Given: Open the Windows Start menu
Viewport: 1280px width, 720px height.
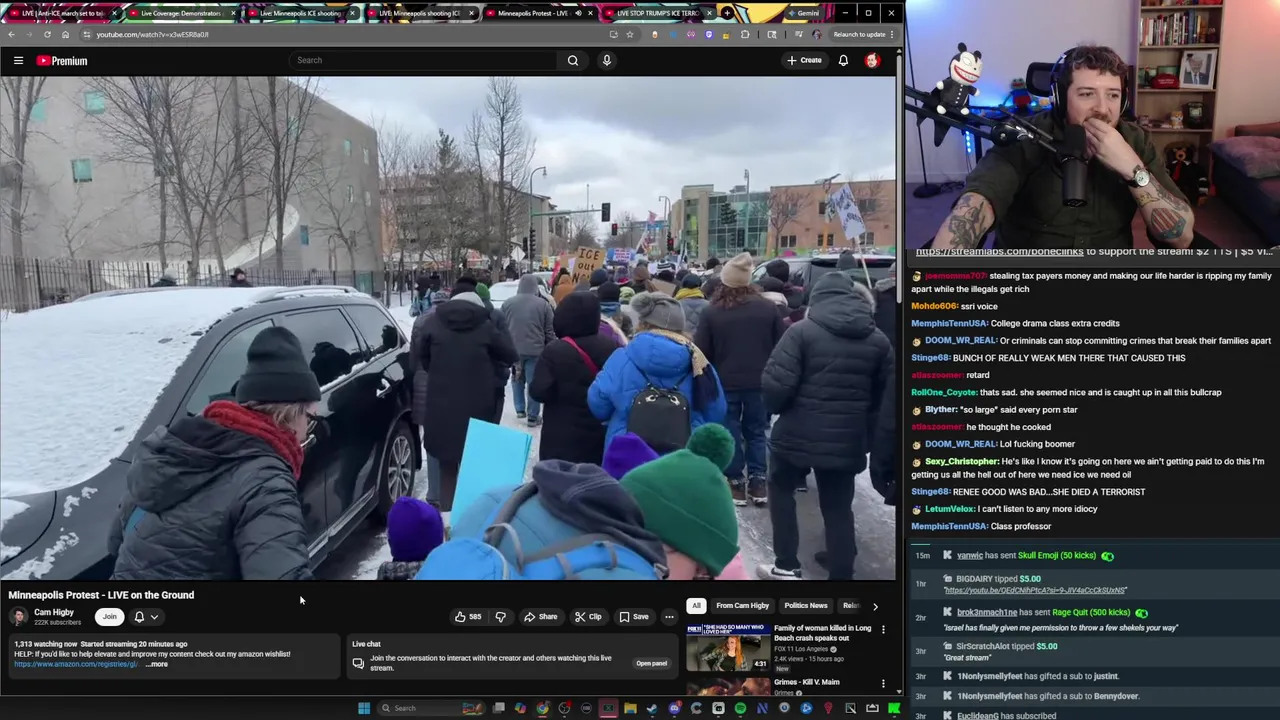Looking at the screenshot, I should point(364,708).
